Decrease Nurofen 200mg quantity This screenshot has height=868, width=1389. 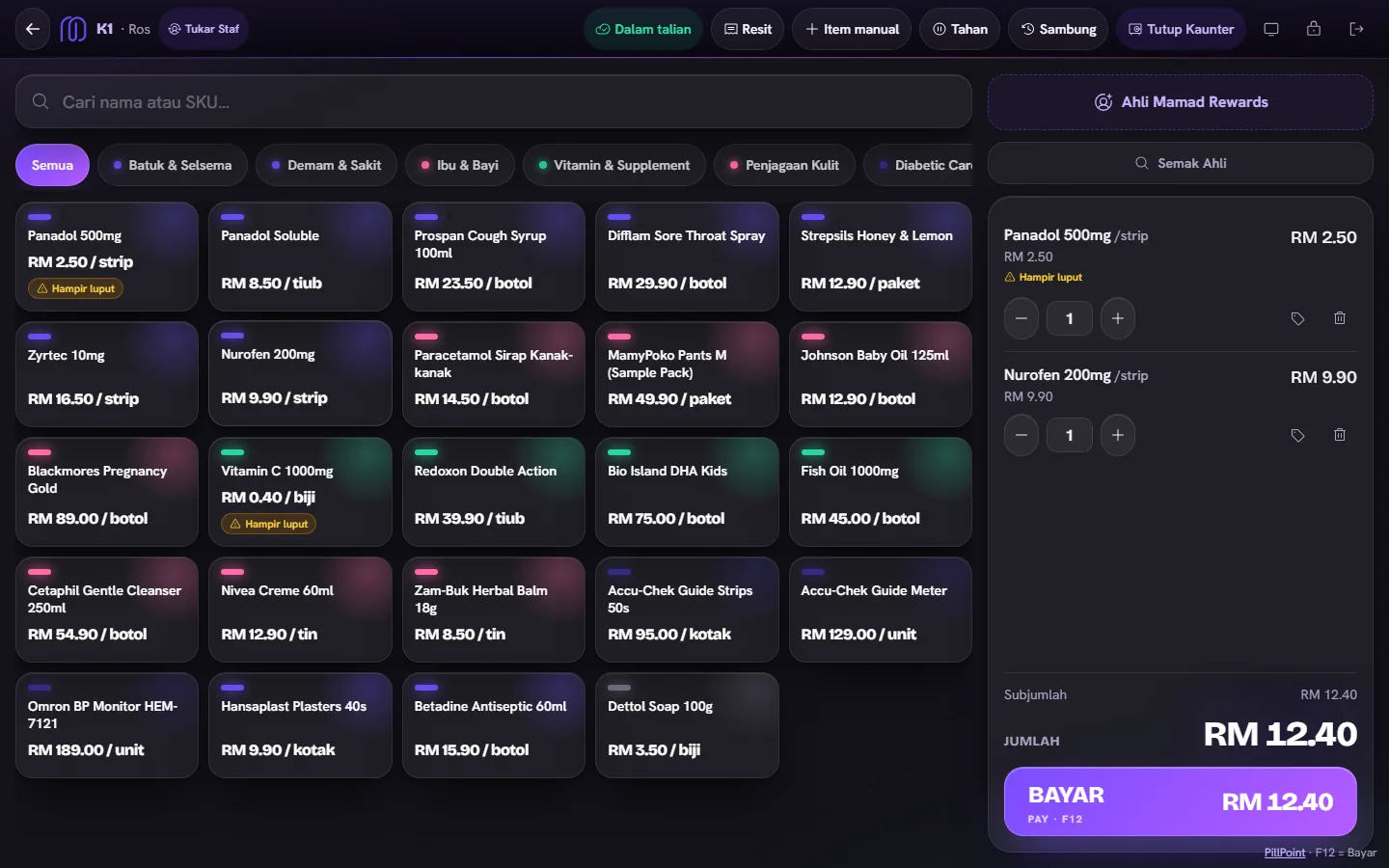click(1021, 435)
